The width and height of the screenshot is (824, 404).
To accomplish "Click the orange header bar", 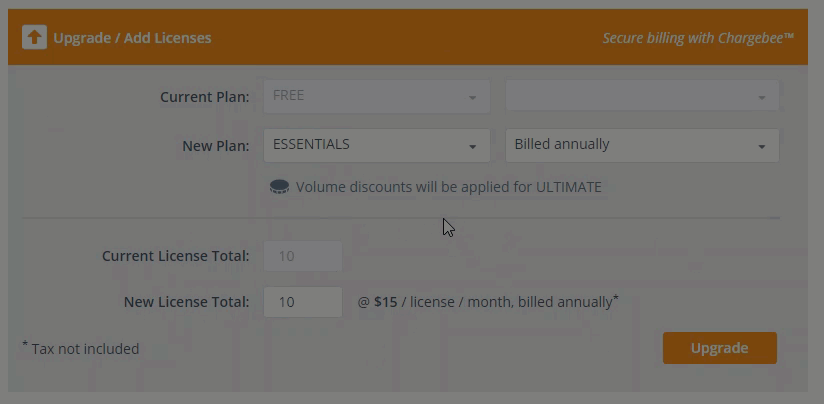I will (400, 38).
